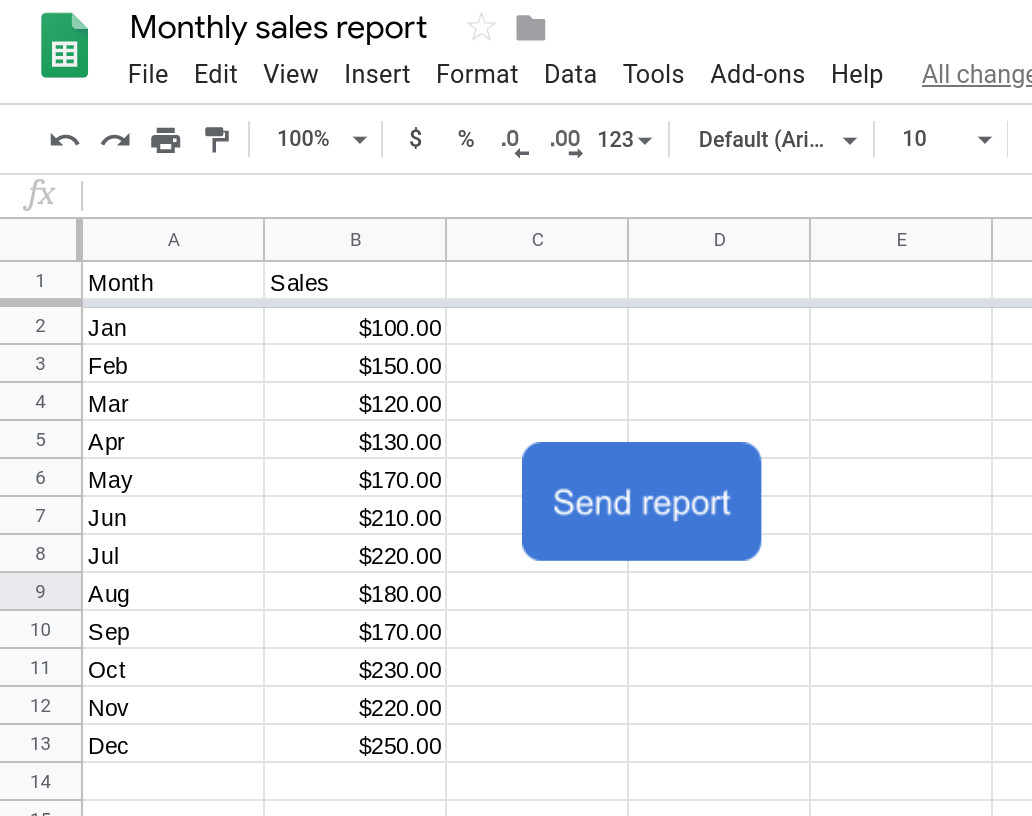This screenshot has width=1032, height=816.
Task: Select the Sep cell
Action: coord(173,630)
